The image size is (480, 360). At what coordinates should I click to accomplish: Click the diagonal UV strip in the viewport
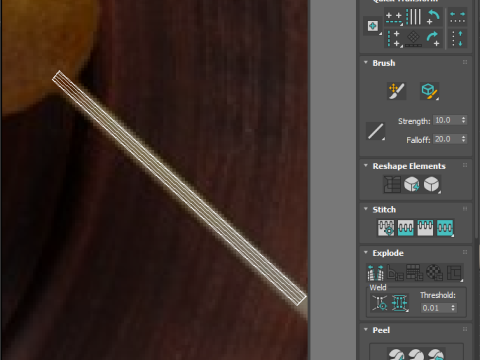coord(179,188)
